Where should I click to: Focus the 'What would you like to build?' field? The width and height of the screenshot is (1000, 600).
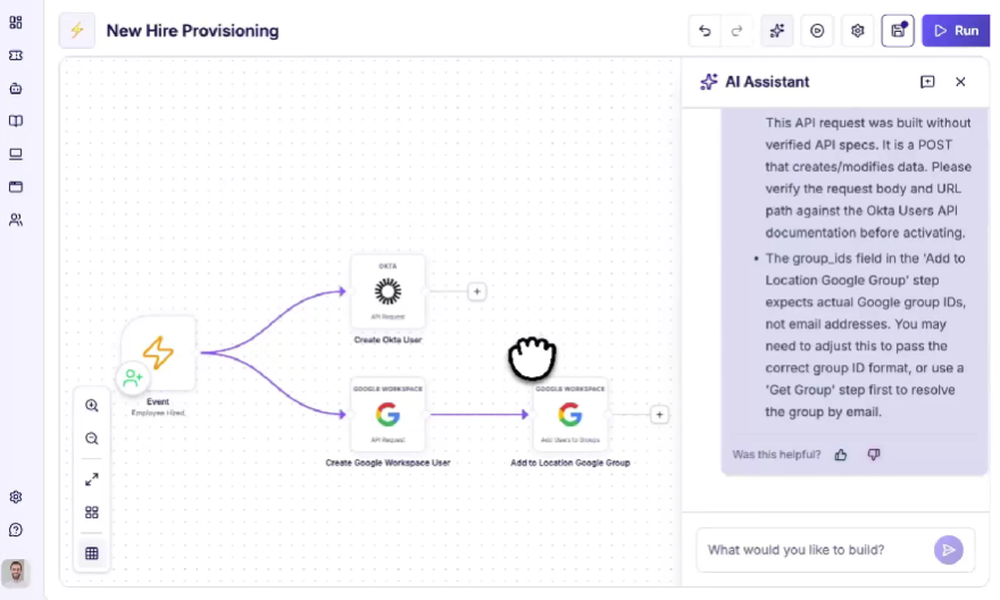coord(816,550)
